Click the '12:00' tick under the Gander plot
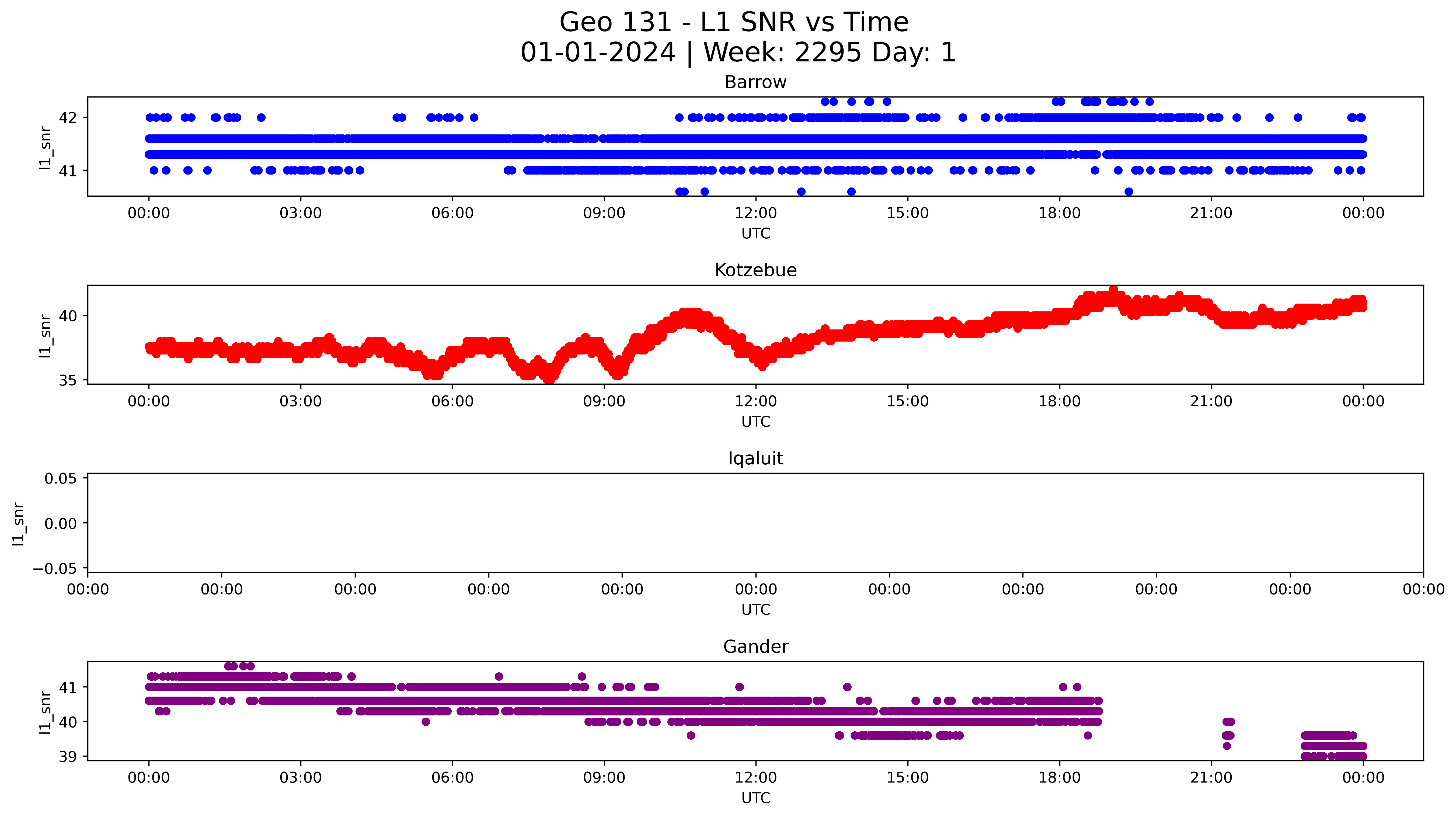 [756, 777]
